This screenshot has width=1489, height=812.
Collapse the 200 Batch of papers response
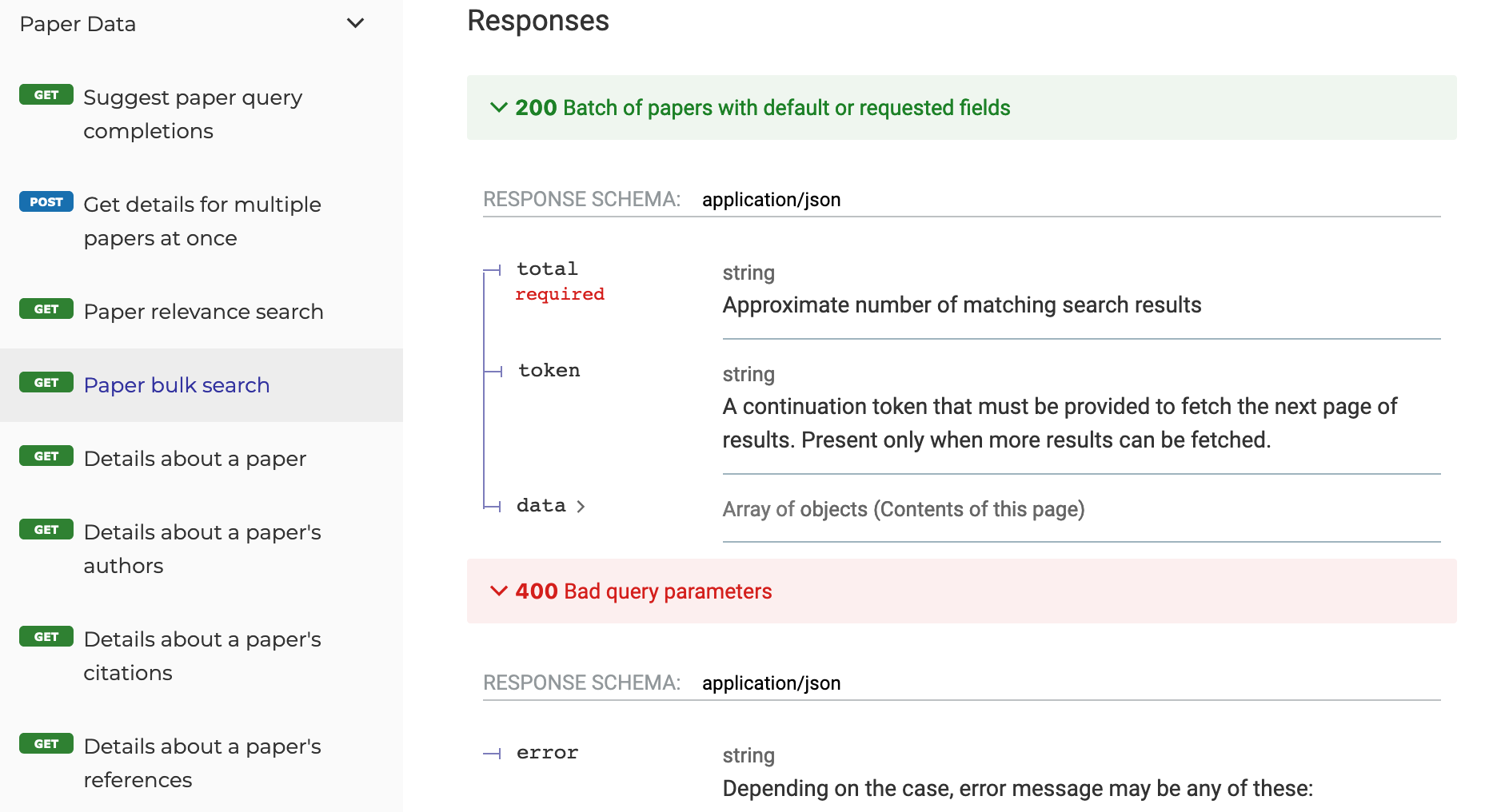coord(498,107)
